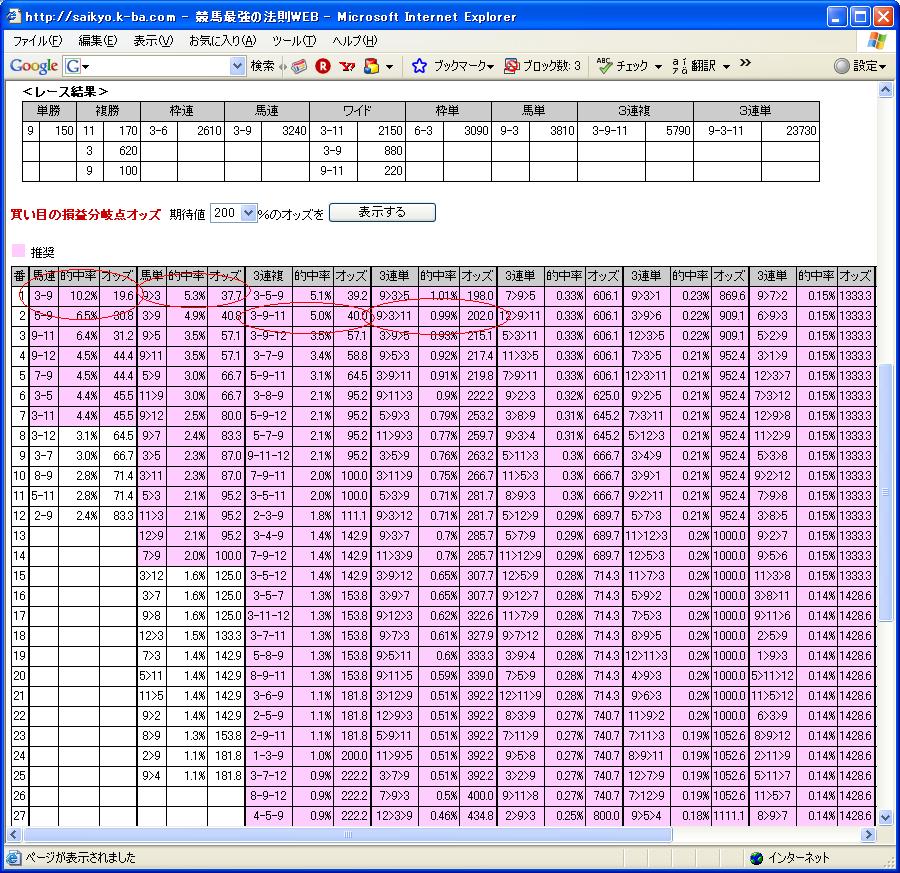Viewport: 900px width, 873px height.
Task: Click the 202.0 odds cell
Action: (x=478, y=316)
